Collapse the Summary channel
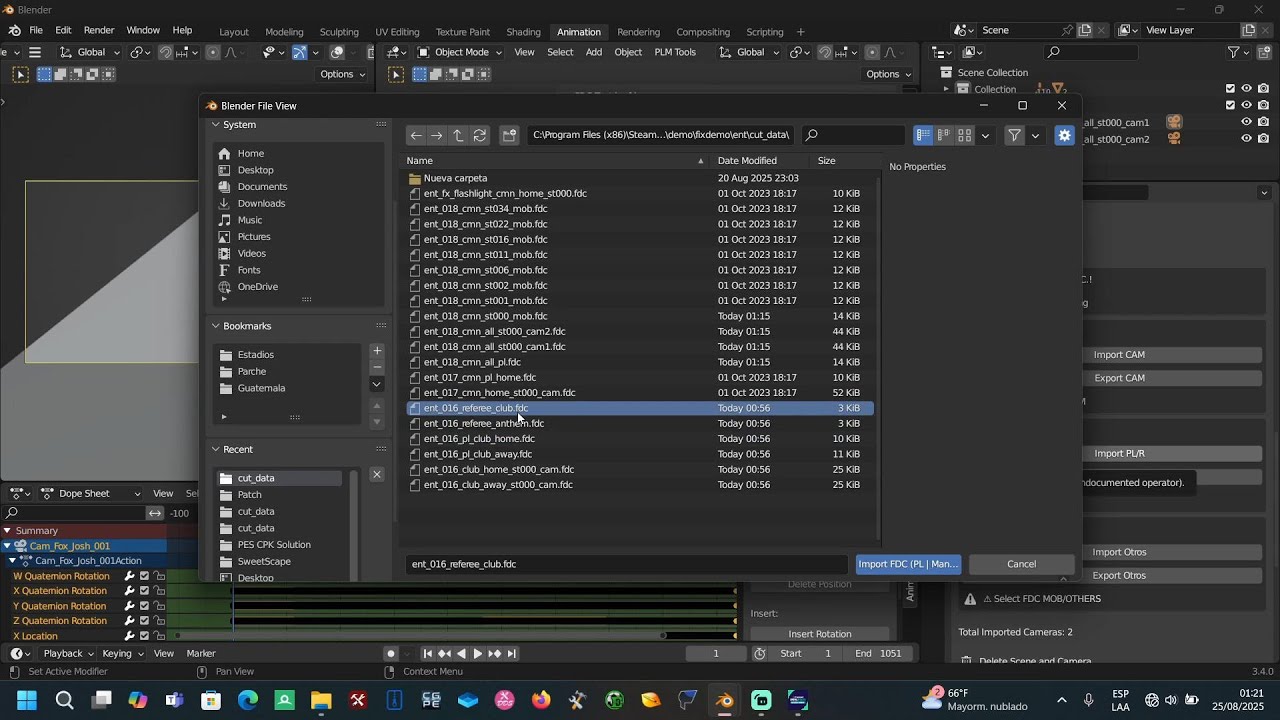Viewport: 1280px width, 720px height. coord(7,531)
